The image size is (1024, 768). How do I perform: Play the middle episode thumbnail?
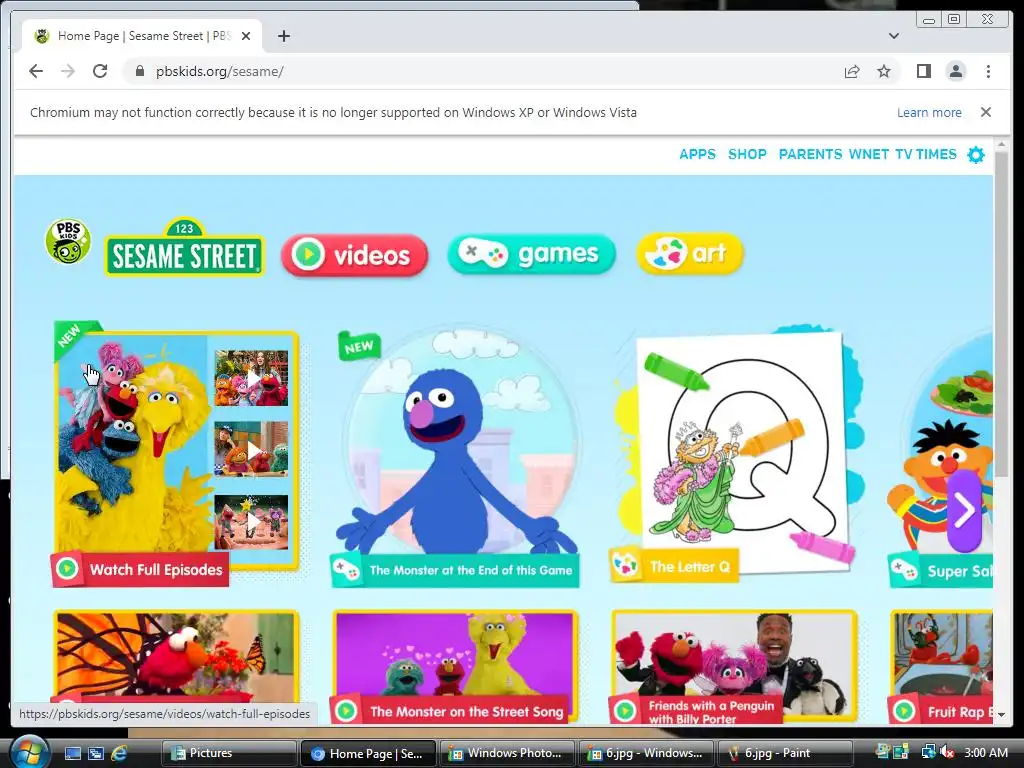(251, 449)
